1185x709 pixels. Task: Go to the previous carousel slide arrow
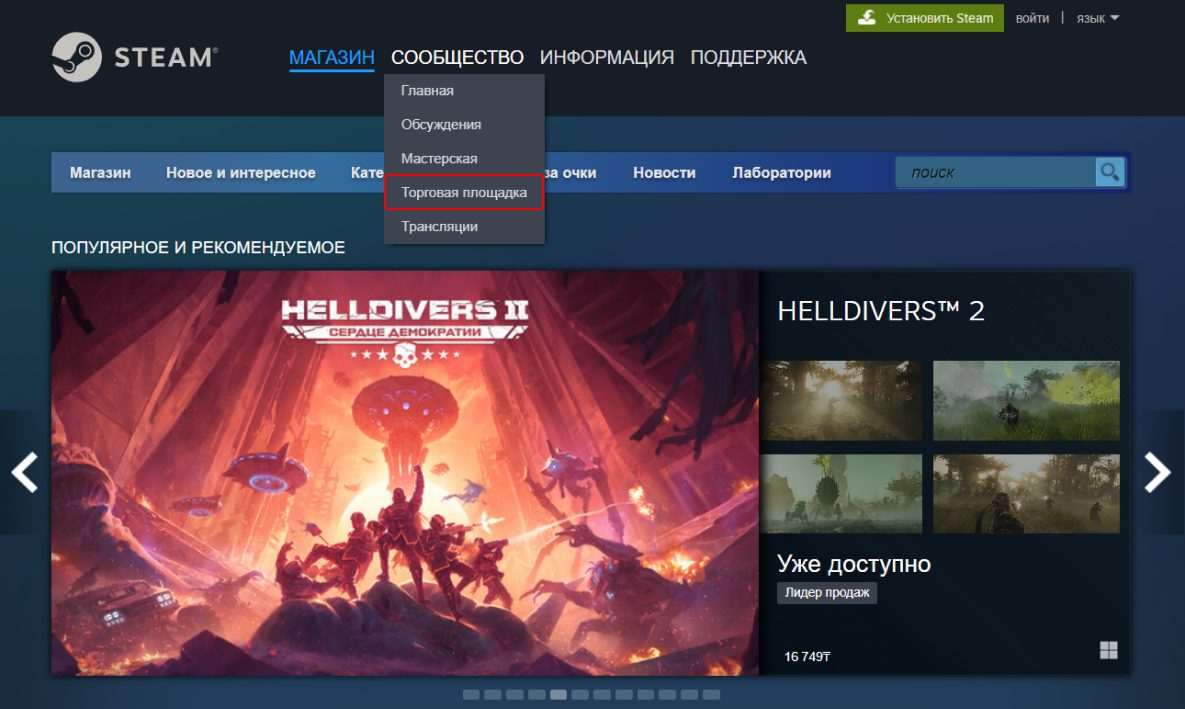(24, 472)
